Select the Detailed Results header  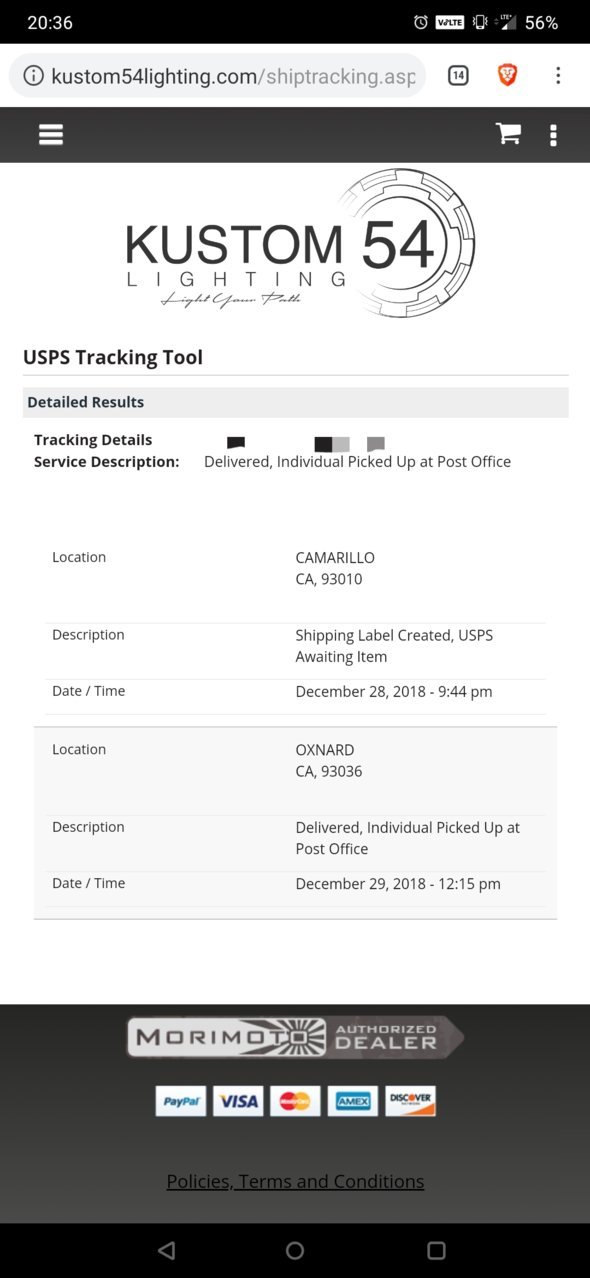coord(295,402)
